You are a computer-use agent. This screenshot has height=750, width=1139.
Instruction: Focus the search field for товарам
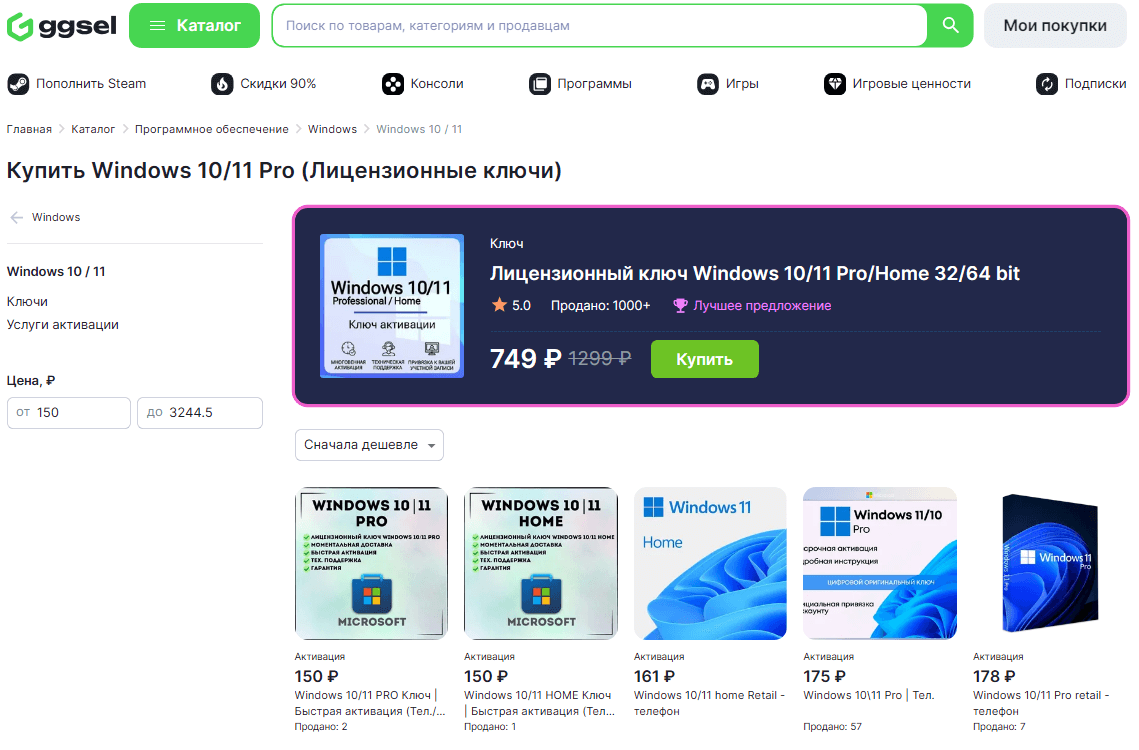tap(600, 25)
